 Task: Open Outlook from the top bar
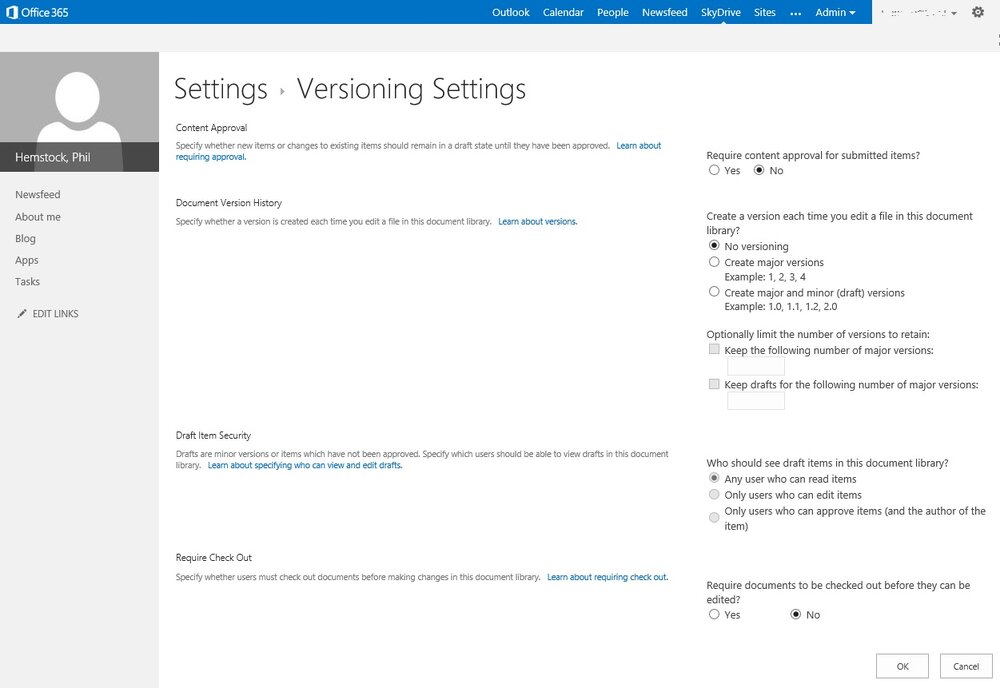tap(511, 12)
